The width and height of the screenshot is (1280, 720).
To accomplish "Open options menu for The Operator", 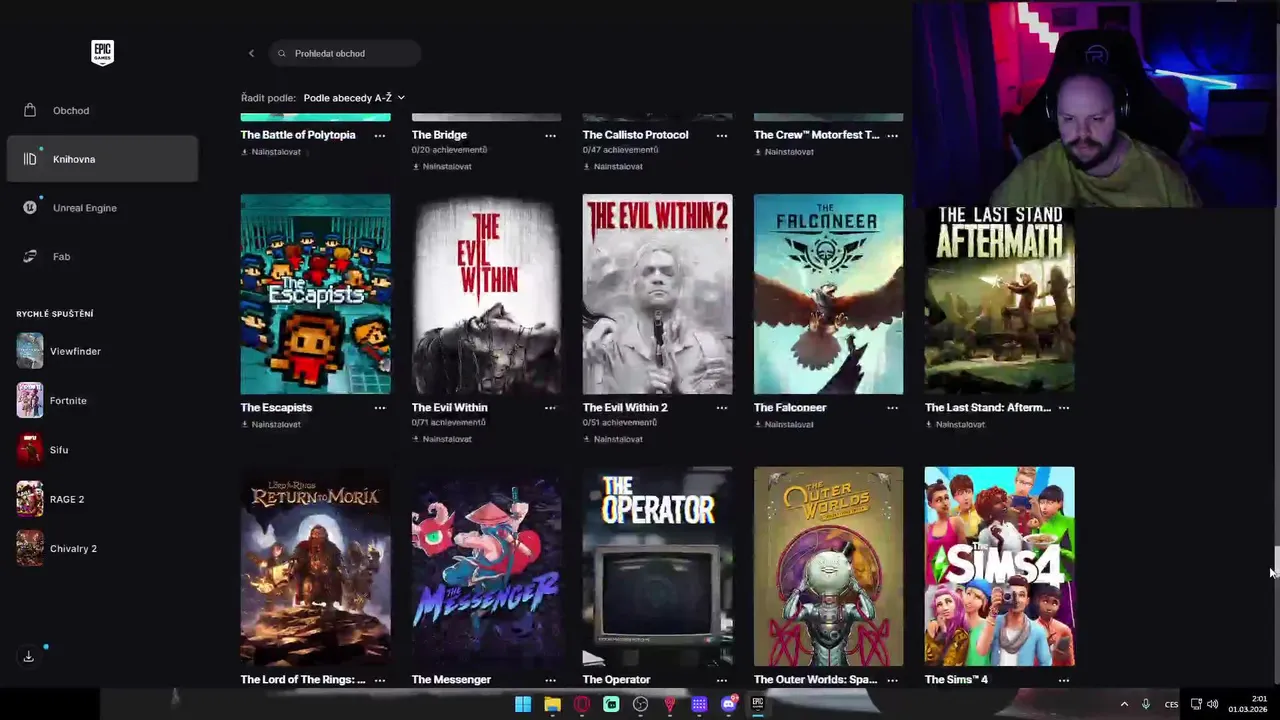I will point(722,680).
